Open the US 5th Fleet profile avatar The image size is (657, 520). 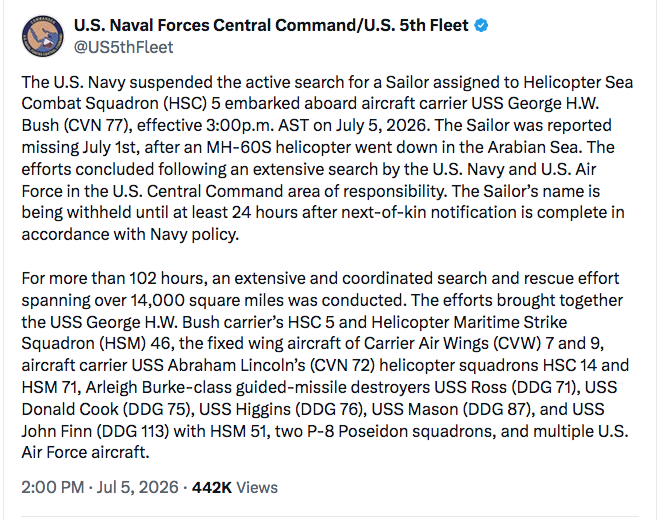(x=43, y=36)
